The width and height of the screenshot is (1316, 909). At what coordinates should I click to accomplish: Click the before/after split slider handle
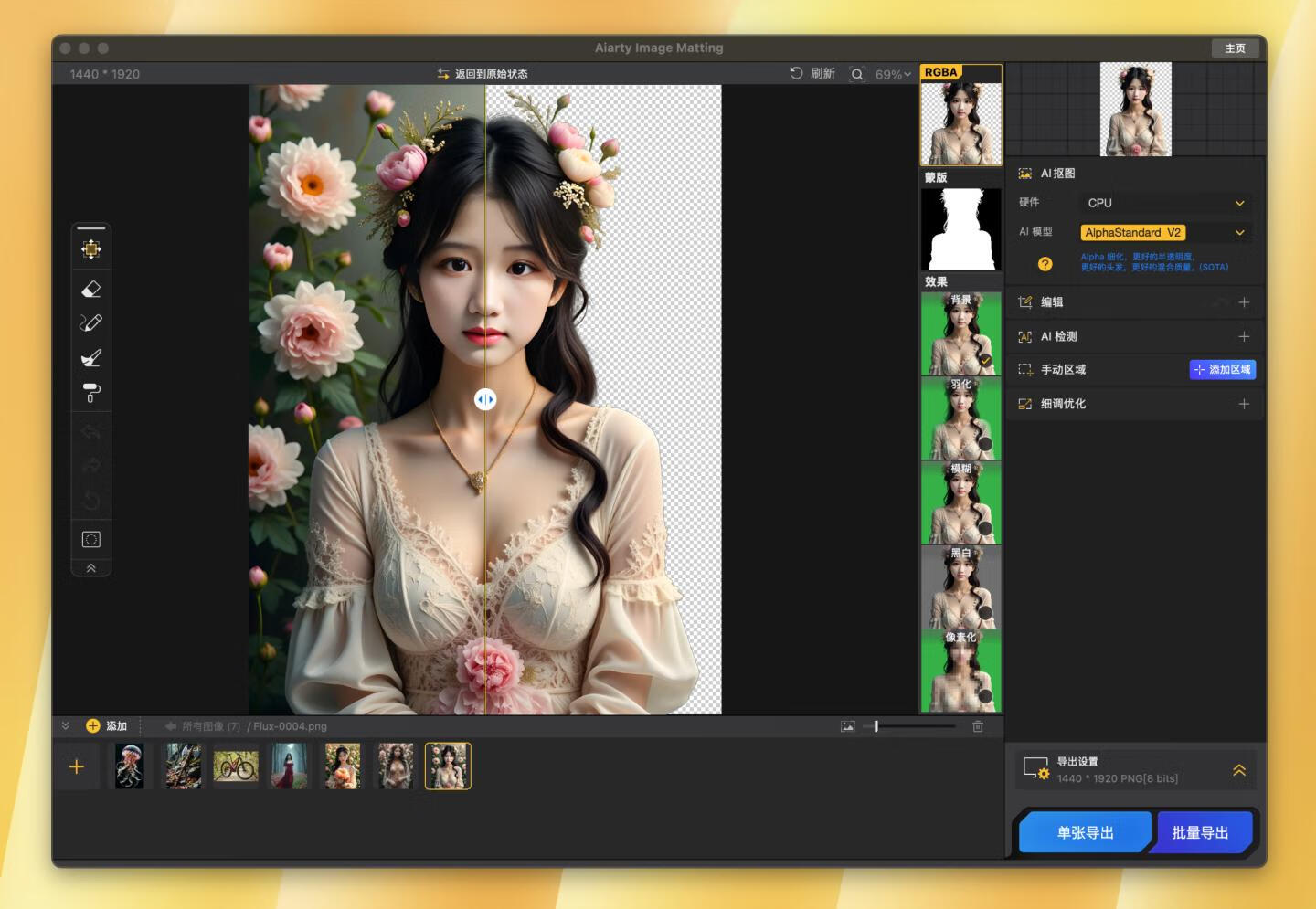point(485,399)
